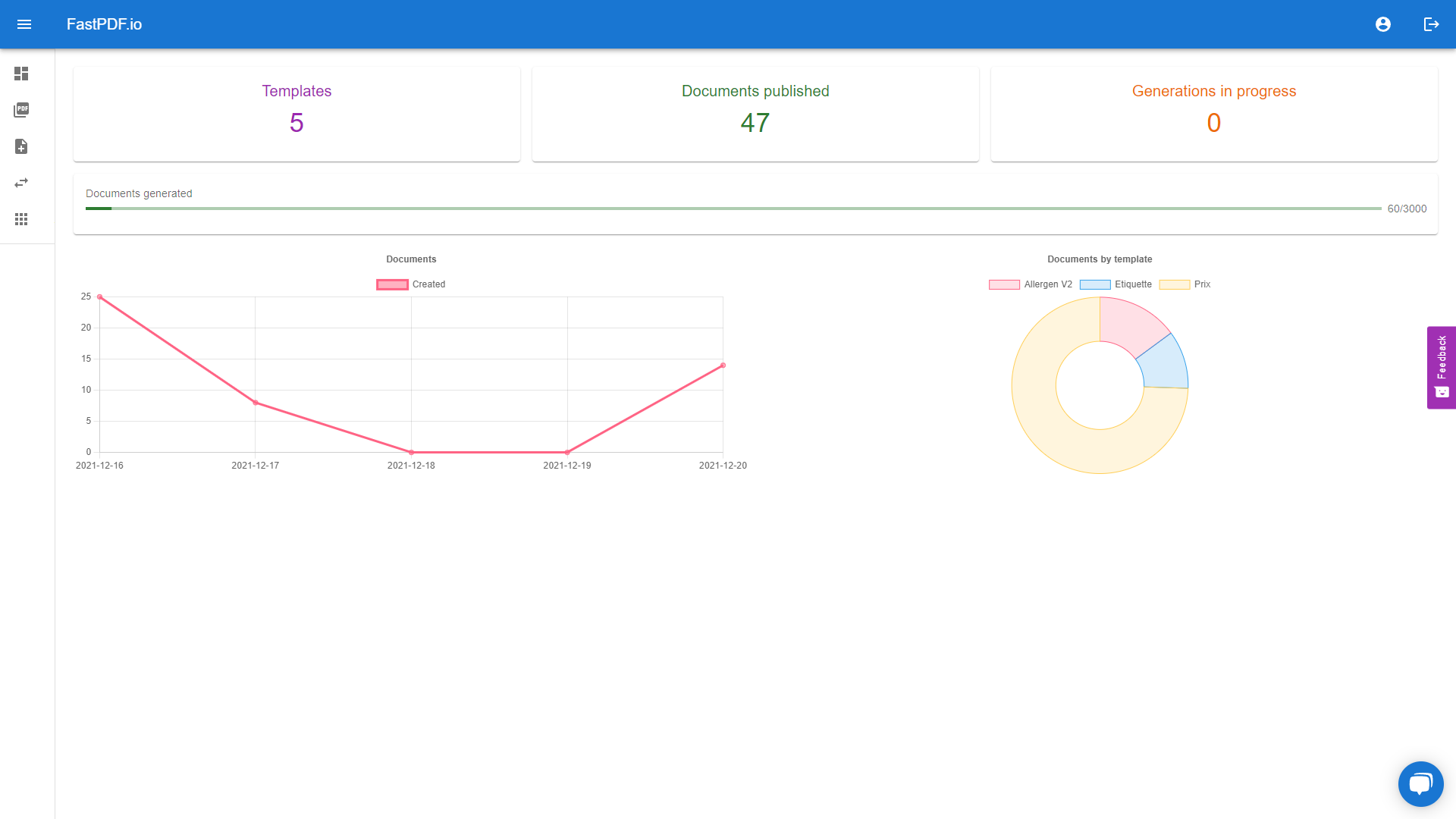Viewport: 1456px width, 819px height.
Task: Click the FastPDF.io title in the header
Action: pos(105,24)
